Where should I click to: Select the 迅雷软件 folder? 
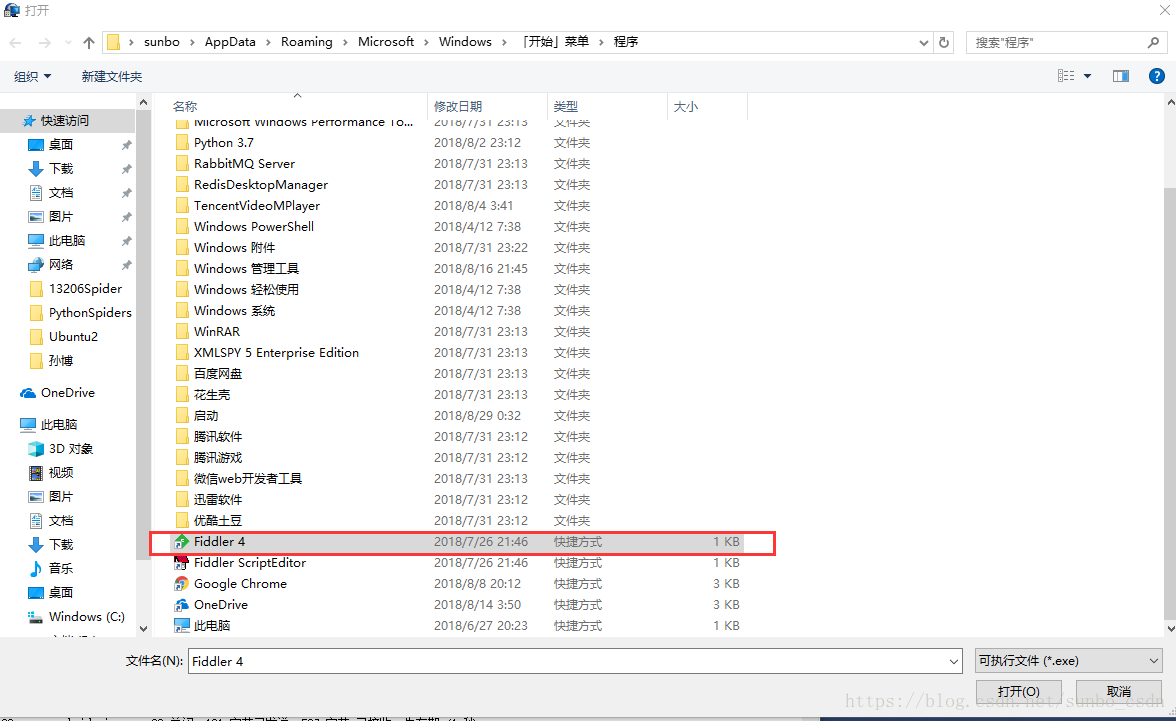[x=218, y=500]
